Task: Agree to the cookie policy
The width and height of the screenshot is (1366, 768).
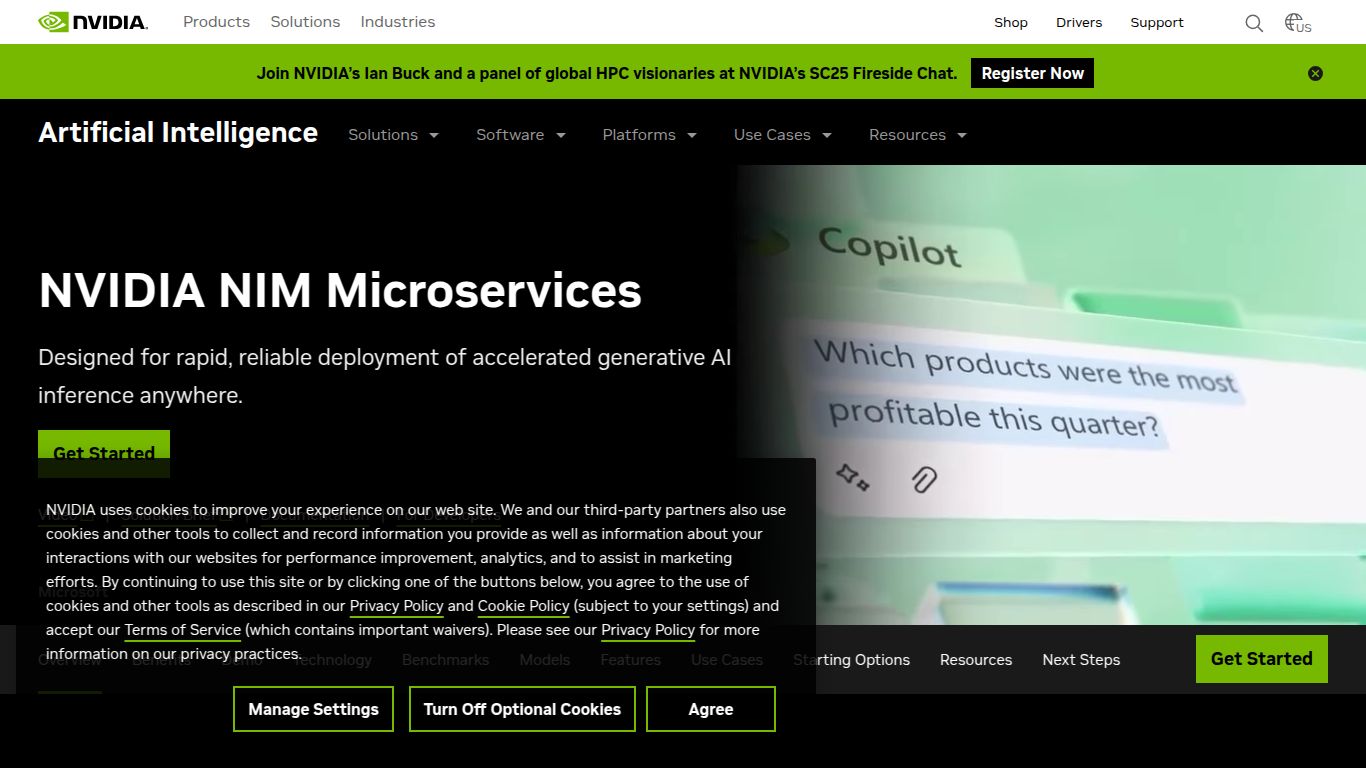Action: pyautogui.click(x=710, y=709)
